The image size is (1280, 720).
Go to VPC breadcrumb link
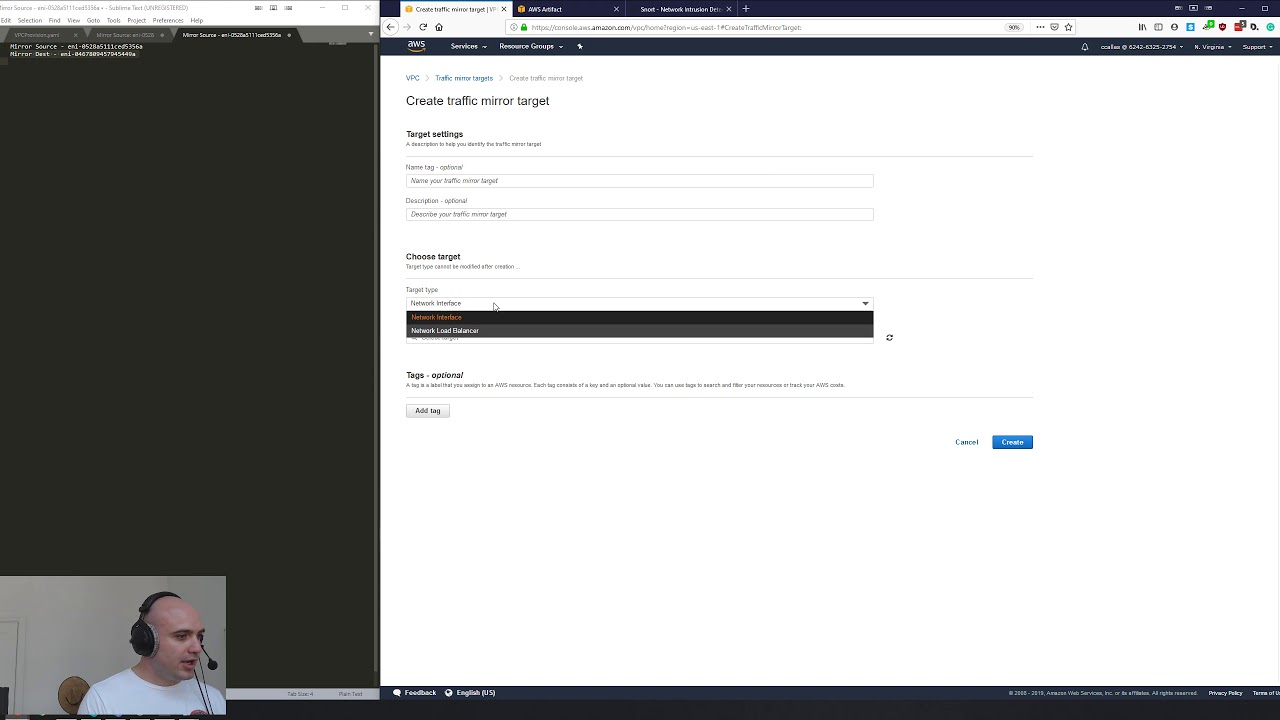click(x=413, y=78)
